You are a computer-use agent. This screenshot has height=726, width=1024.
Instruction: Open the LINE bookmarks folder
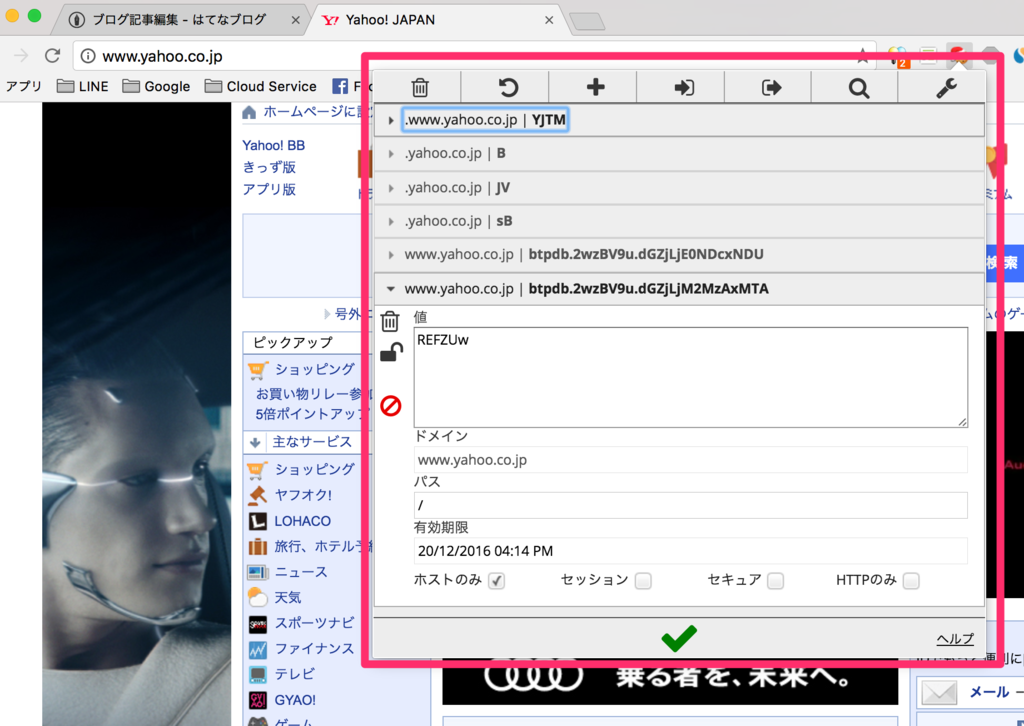(x=82, y=86)
